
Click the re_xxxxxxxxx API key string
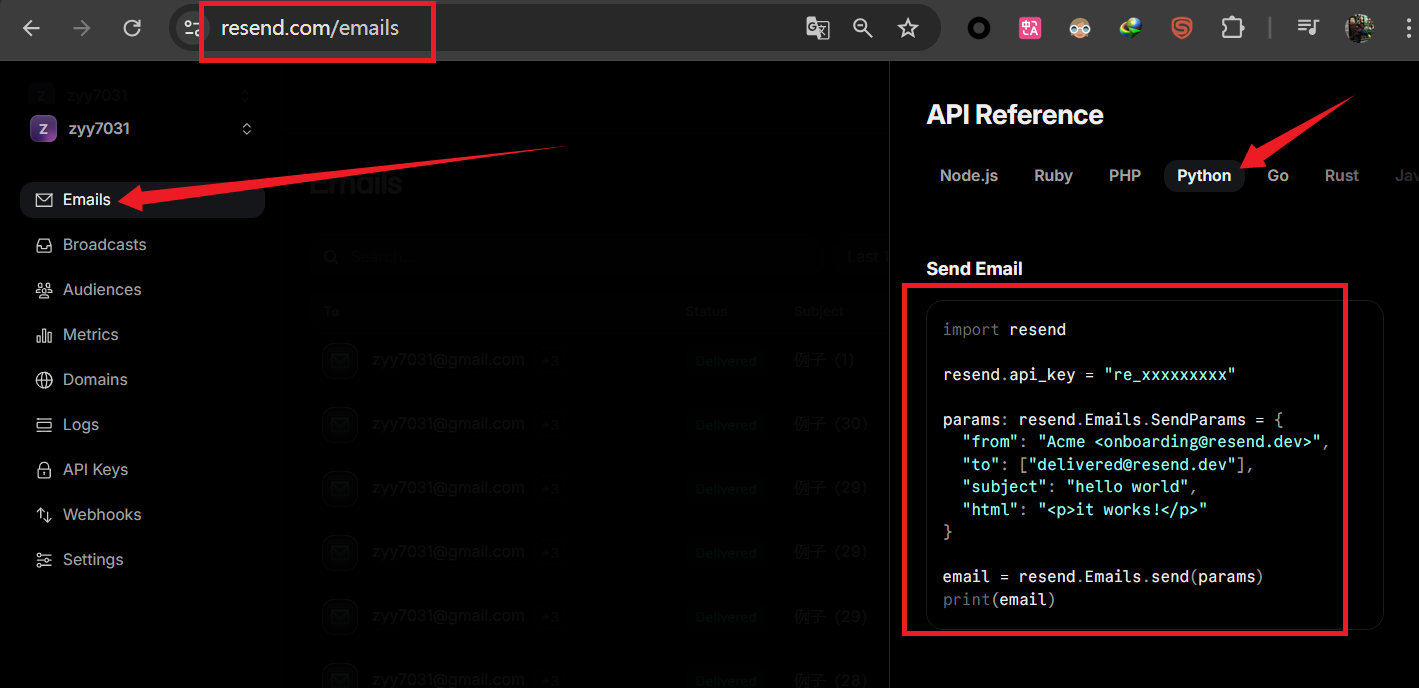pyautogui.click(x=1170, y=375)
